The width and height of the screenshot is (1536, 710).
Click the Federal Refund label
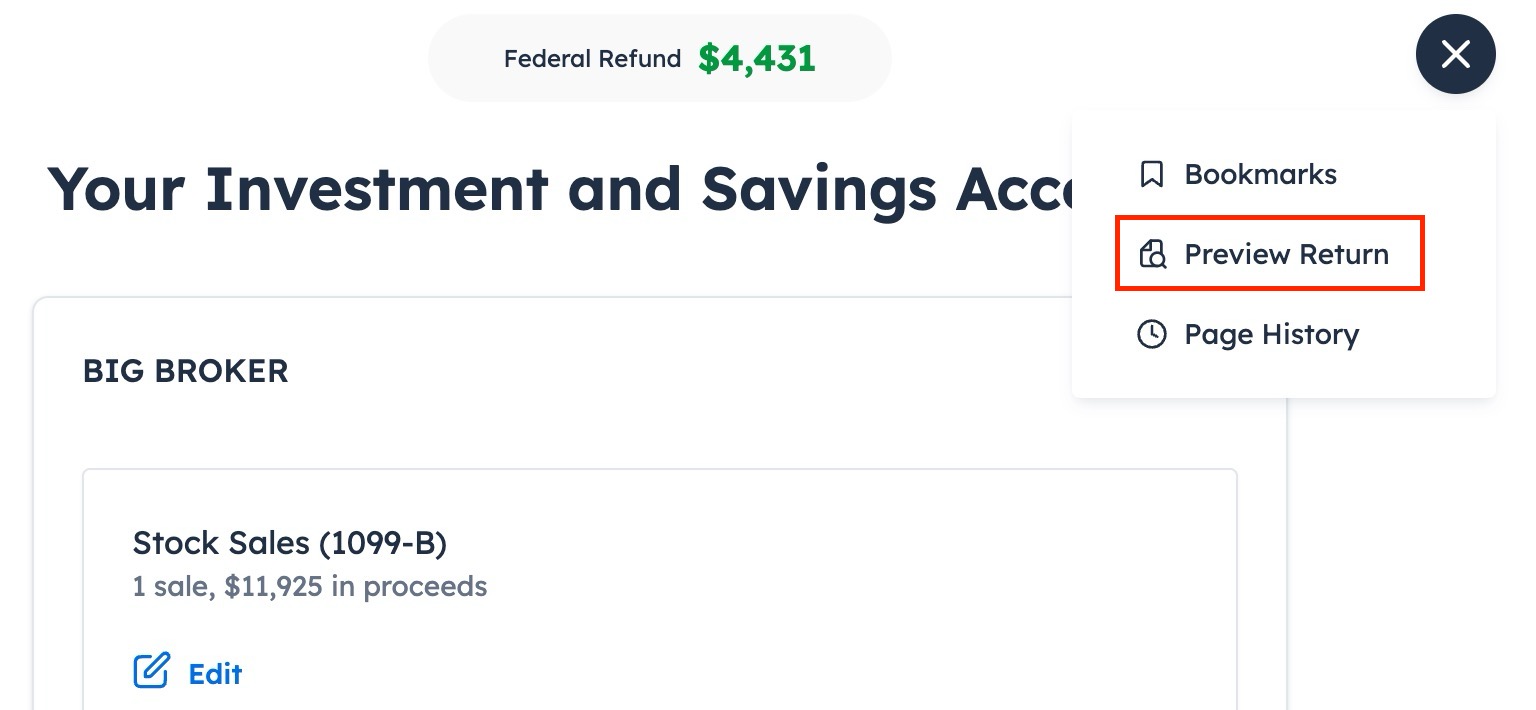coord(592,59)
